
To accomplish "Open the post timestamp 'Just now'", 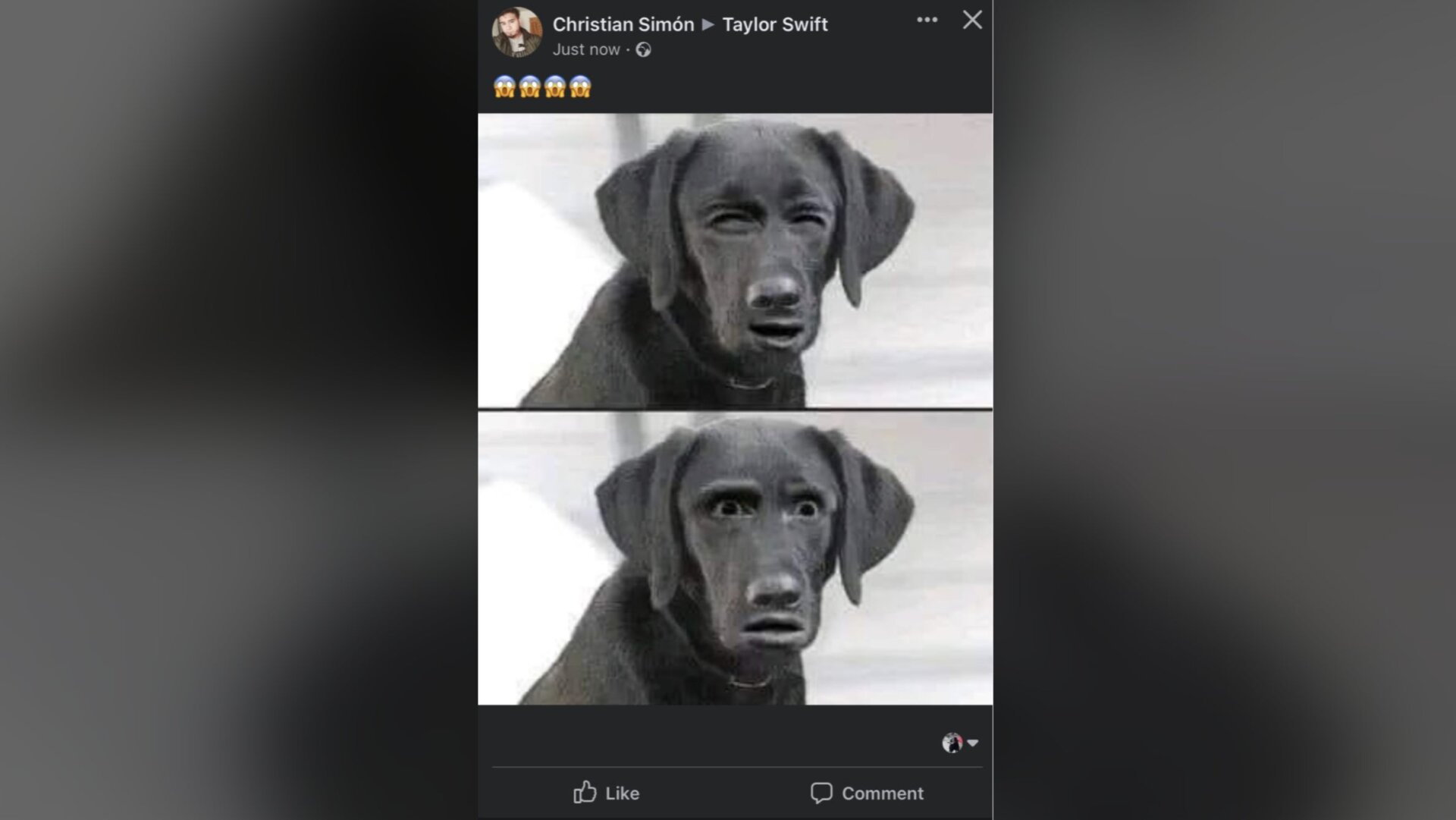I will pos(587,49).
